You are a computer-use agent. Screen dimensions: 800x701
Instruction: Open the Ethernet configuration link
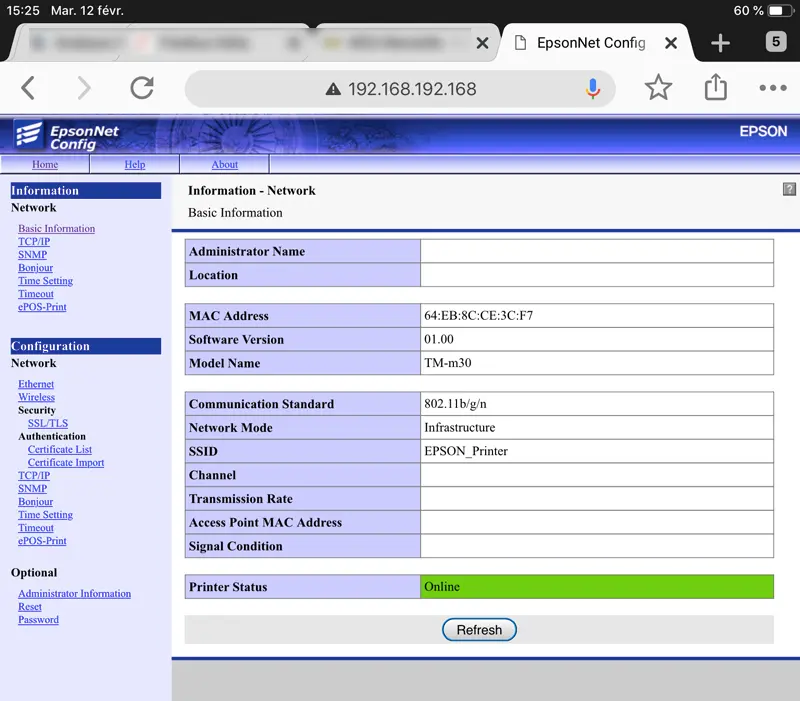tap(36, 384)
